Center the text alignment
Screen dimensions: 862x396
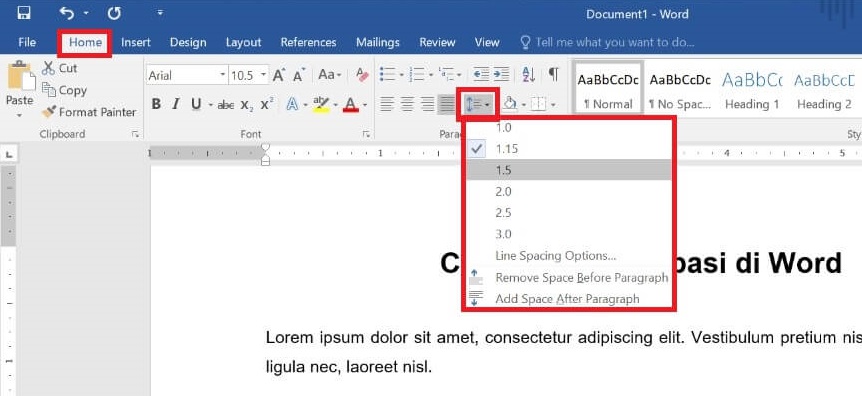coord(407,104)
